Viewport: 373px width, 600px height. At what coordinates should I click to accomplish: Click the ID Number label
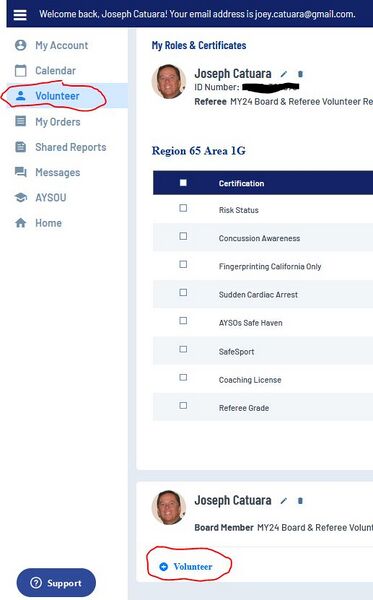point(217,87)
